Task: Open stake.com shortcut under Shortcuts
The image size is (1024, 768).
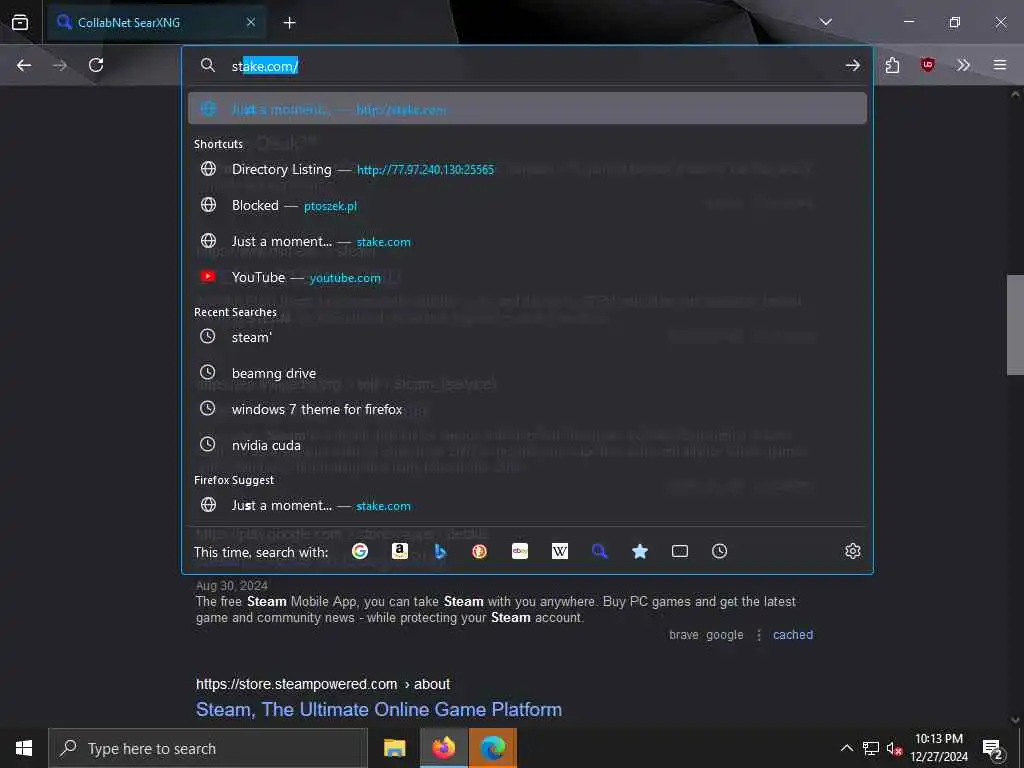Action: 527,241
